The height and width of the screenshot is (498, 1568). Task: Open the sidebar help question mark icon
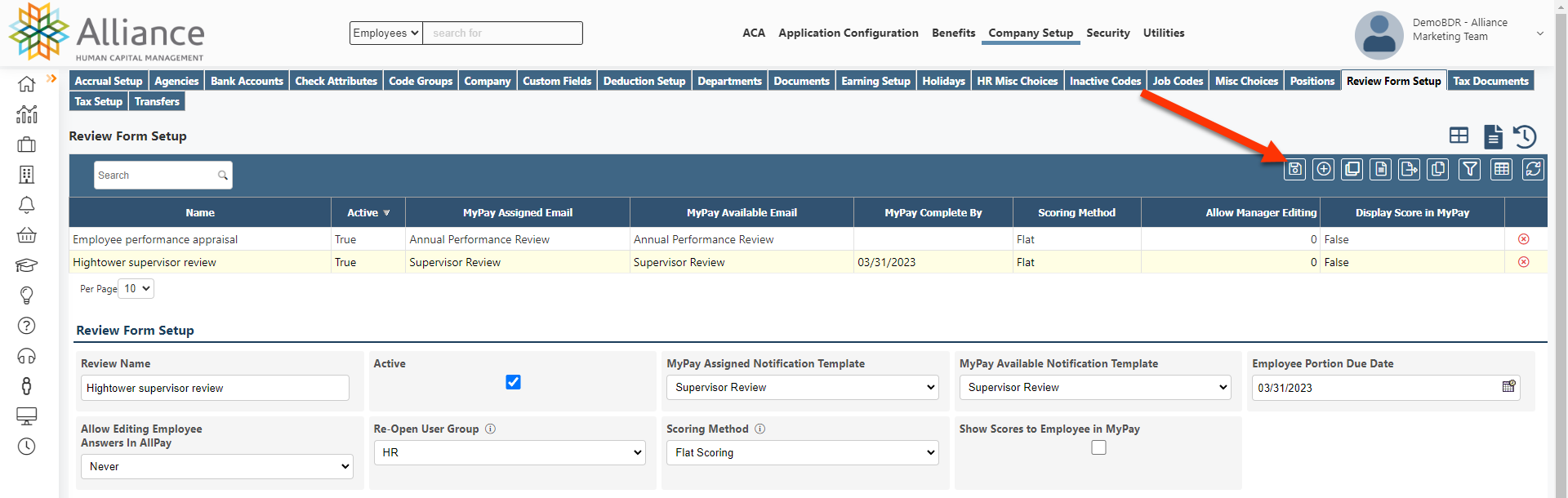pos(27,326)
